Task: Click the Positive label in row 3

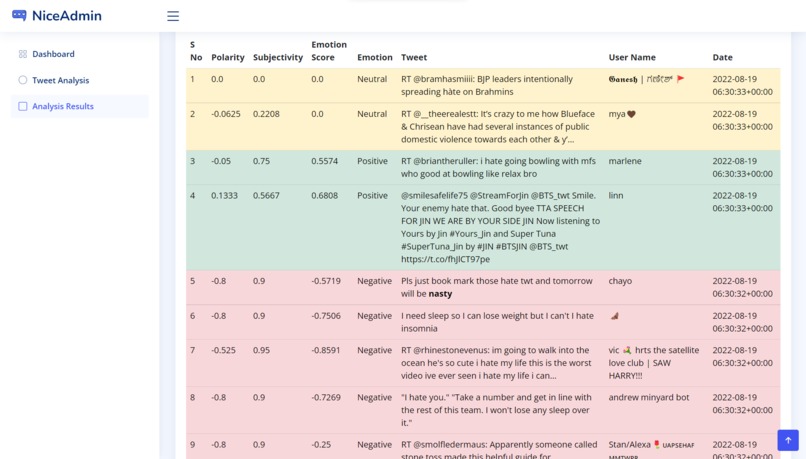Action: pyautogui.click(x=372, y=161)
